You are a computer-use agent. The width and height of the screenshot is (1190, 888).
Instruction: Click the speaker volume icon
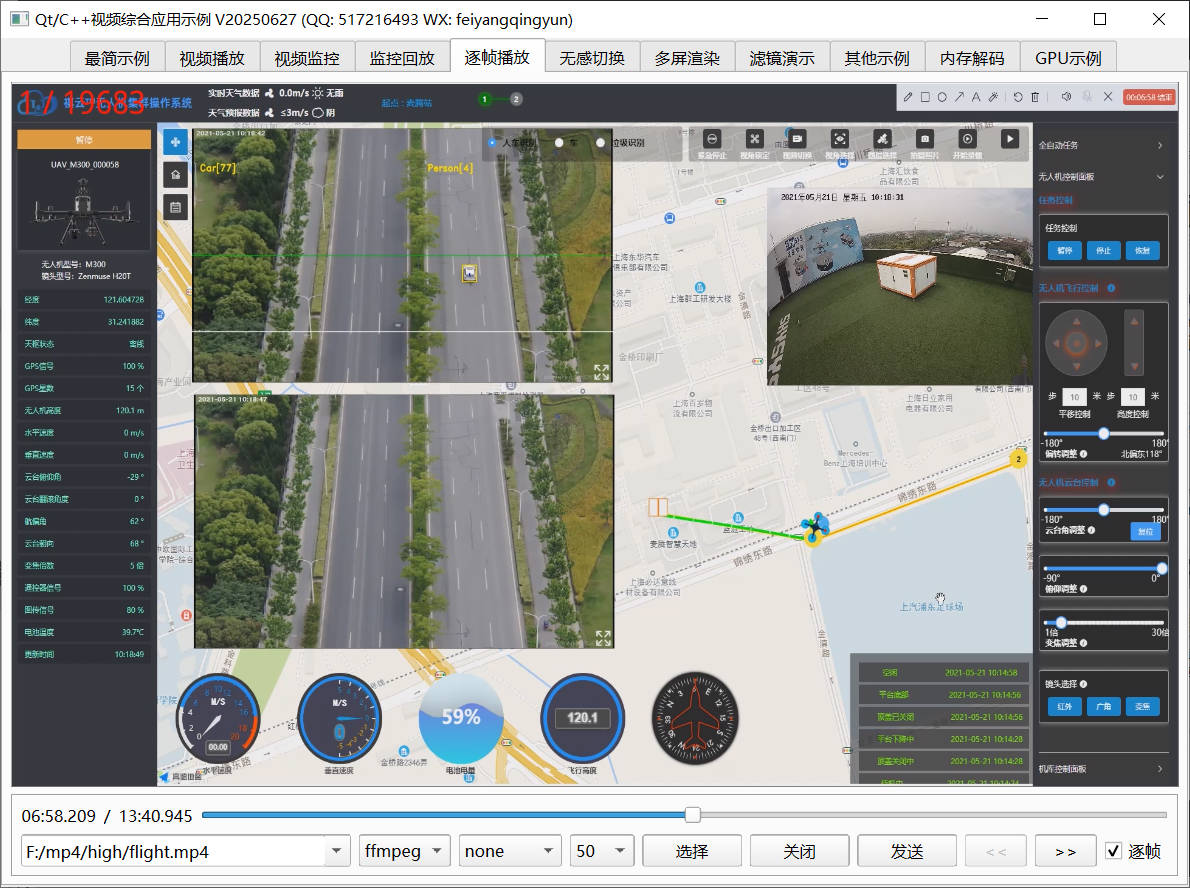click(1066, 97)
